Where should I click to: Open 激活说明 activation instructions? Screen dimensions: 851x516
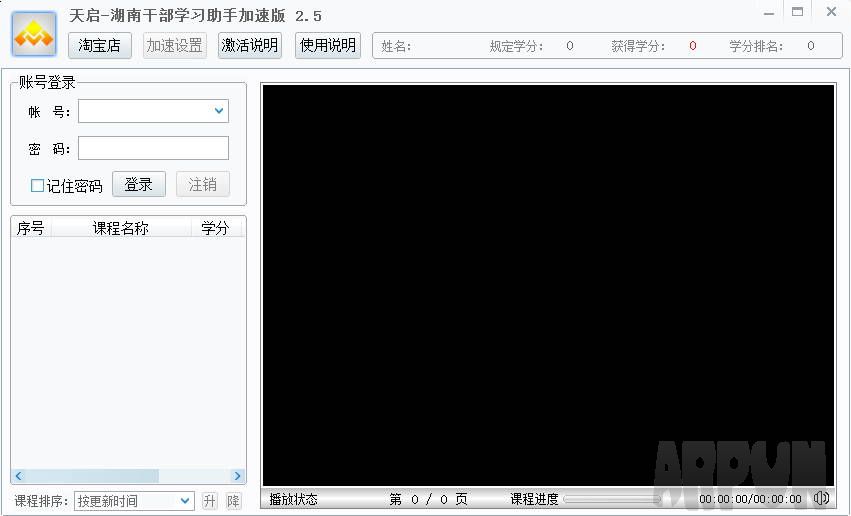coord(250,45)
